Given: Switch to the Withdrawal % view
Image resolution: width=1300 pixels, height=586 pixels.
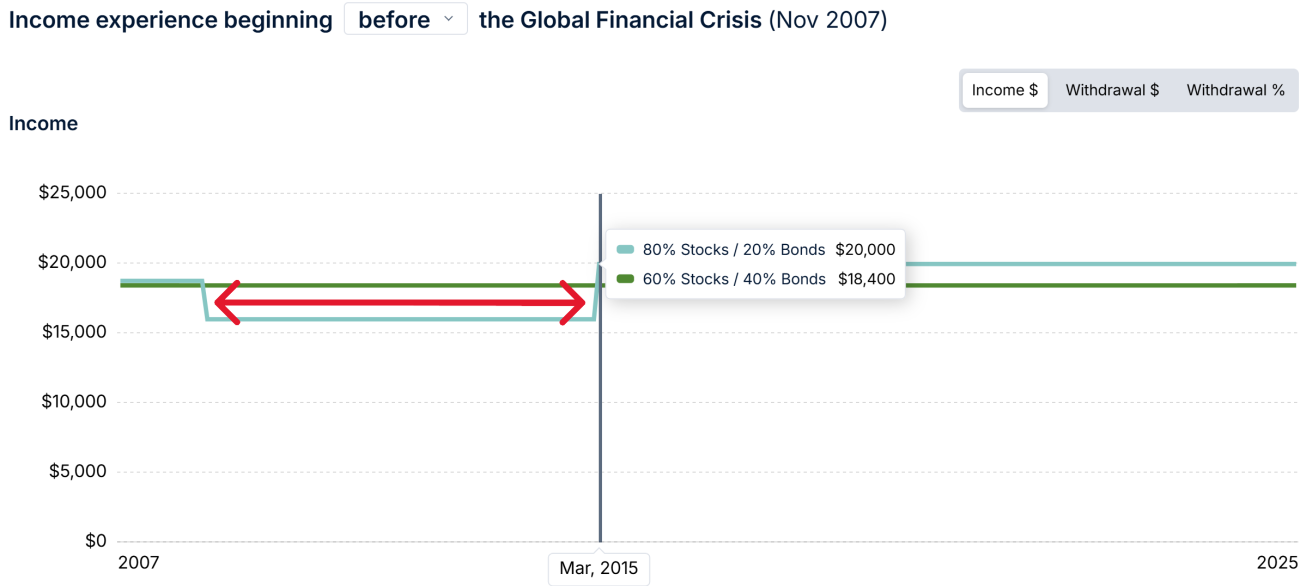Looking at the screenshot, I should (x=1236, y=89).
